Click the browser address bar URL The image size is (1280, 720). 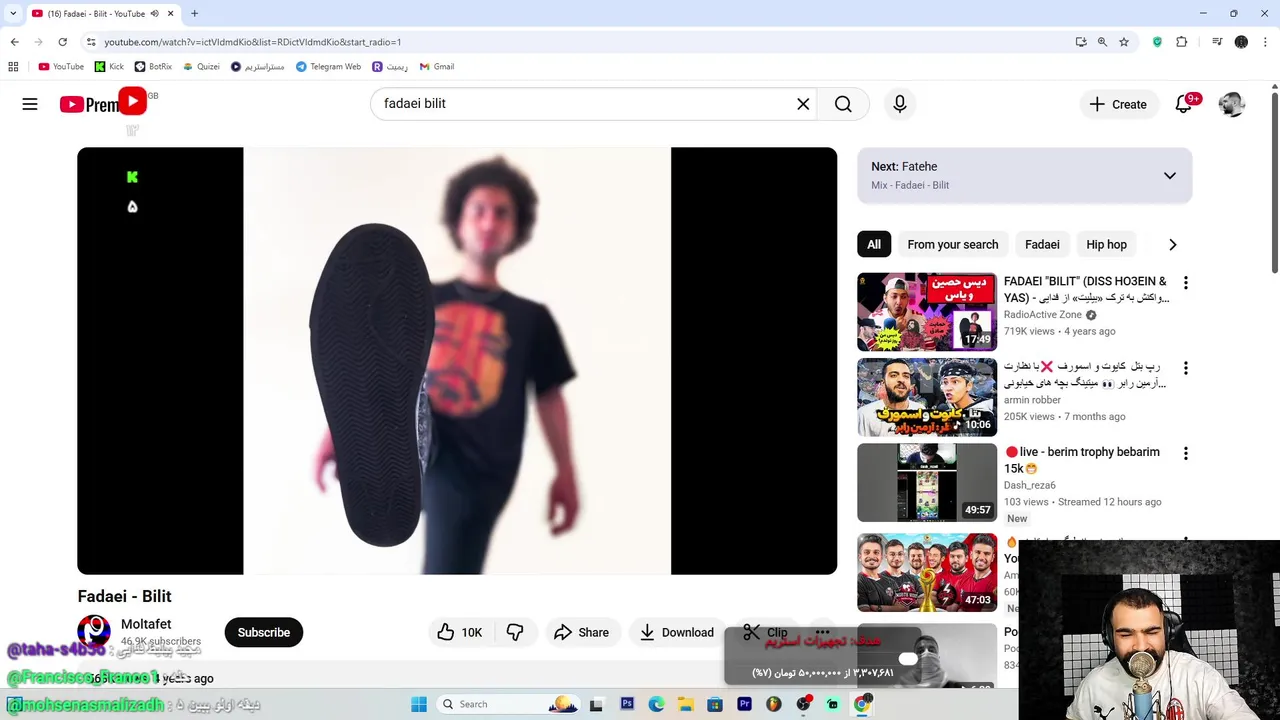tap(253, 42)
